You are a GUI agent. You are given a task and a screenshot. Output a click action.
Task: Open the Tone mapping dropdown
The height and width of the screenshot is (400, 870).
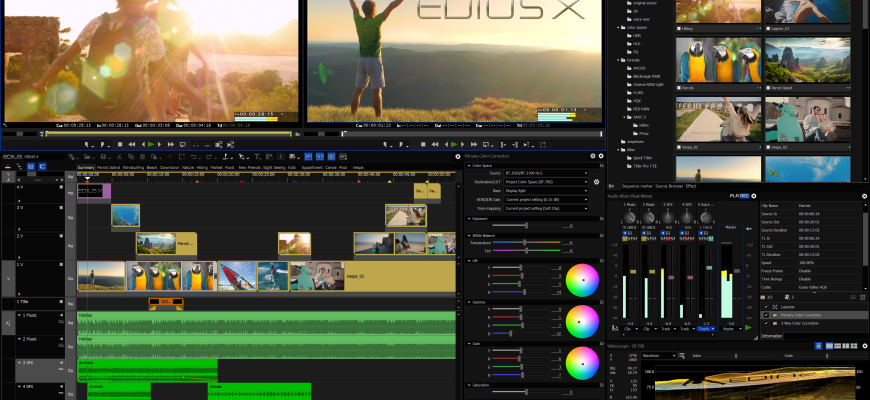point(546,208)
